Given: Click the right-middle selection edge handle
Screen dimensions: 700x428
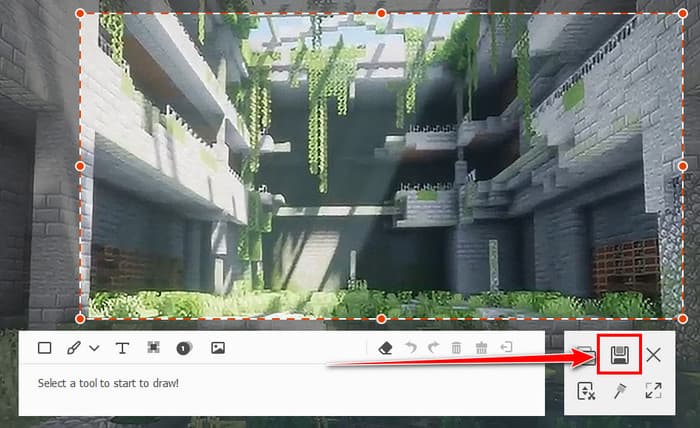Looking at the screenshot, I should [683, 166].
